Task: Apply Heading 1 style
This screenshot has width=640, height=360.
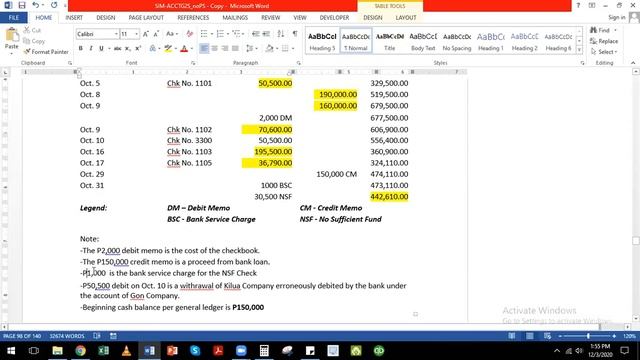Action: coord(491,41)
